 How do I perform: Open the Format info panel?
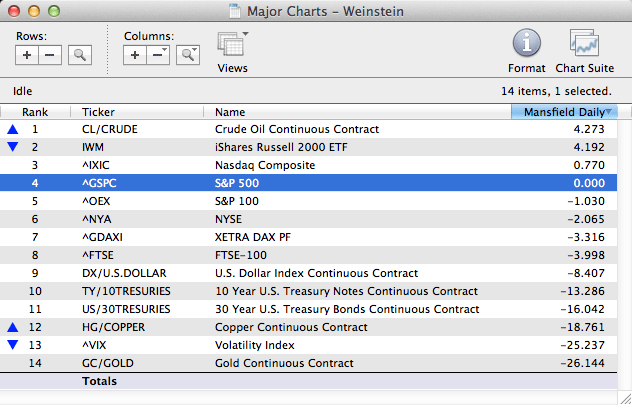tap(526, 45)
